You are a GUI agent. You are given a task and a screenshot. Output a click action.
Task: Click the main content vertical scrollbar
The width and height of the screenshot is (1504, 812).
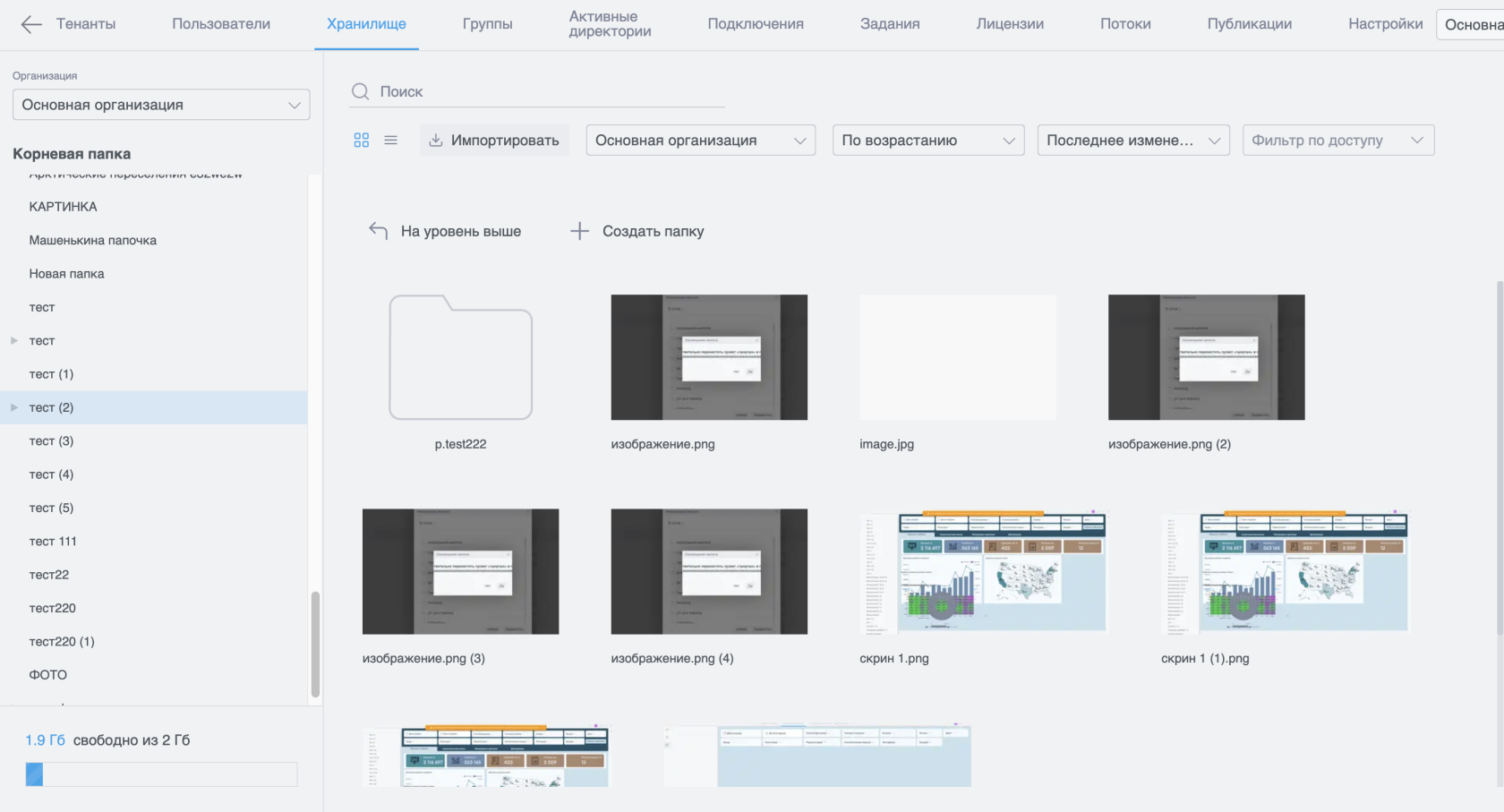(x=1500, y=457)
